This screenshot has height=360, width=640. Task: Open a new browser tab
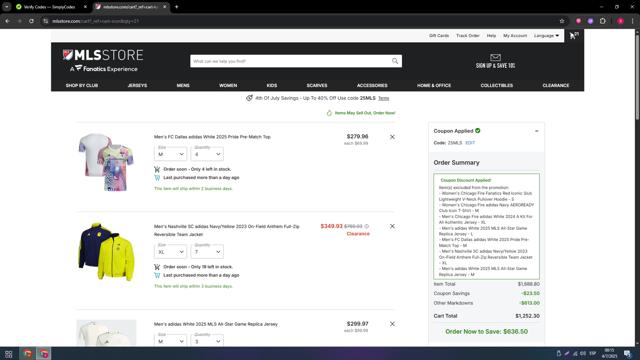click(x=176, y=7)
